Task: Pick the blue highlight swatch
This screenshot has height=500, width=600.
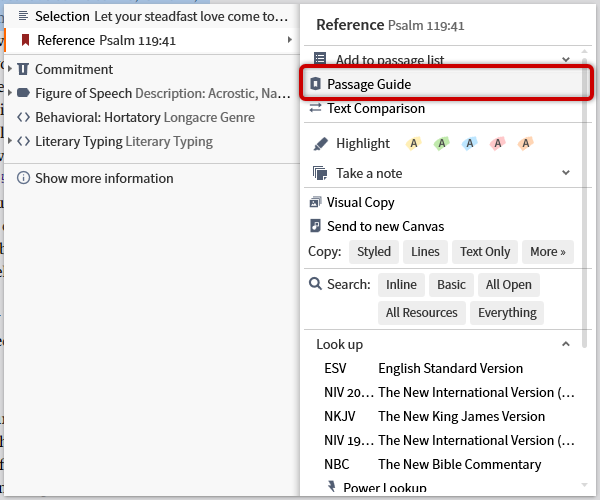Action: 469,143
